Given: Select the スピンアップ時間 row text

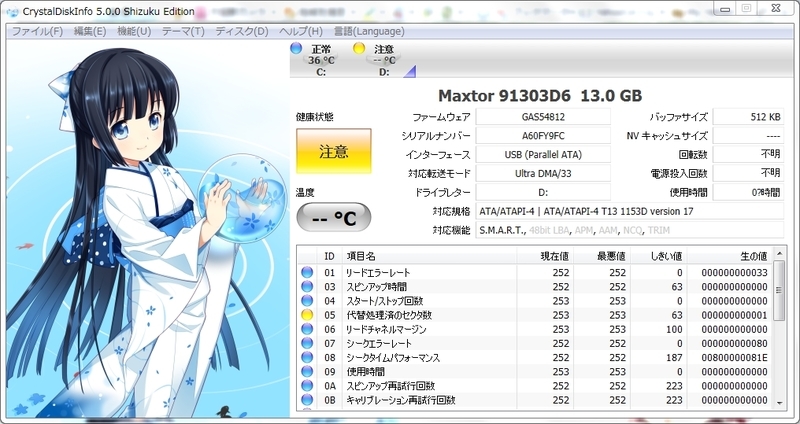Looking at the screenshot, I should pyautogui.click(x=377, y=287).
